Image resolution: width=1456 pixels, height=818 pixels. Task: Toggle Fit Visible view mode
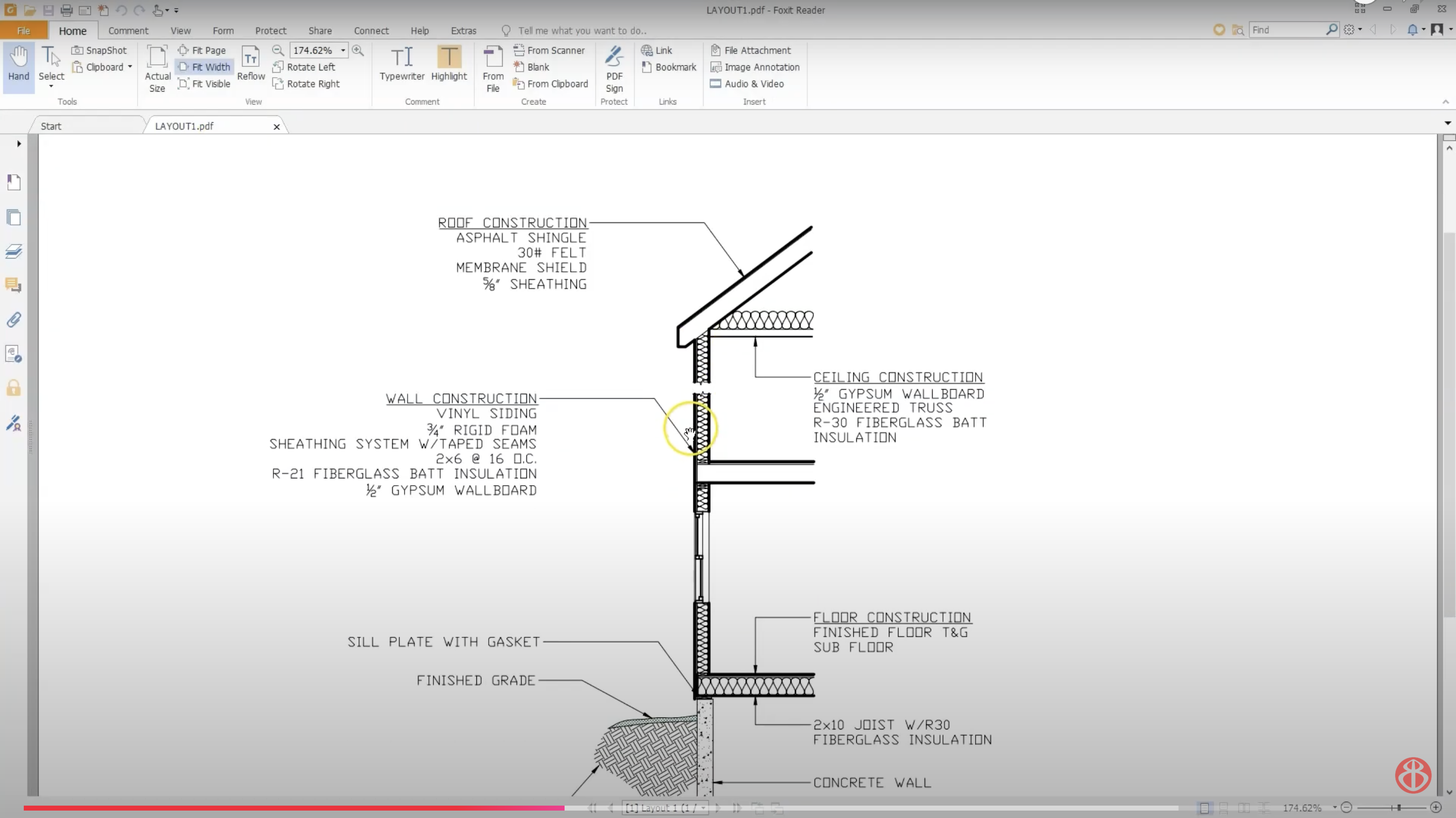[204, 84]
